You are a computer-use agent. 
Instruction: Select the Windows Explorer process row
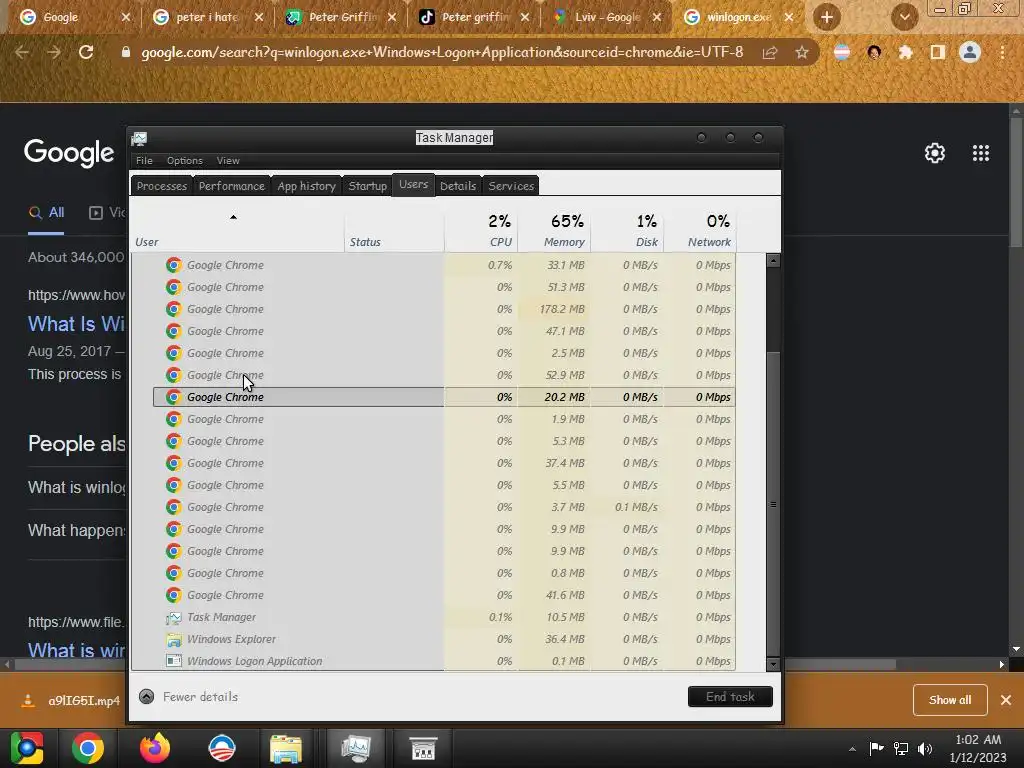click(444, 639)
